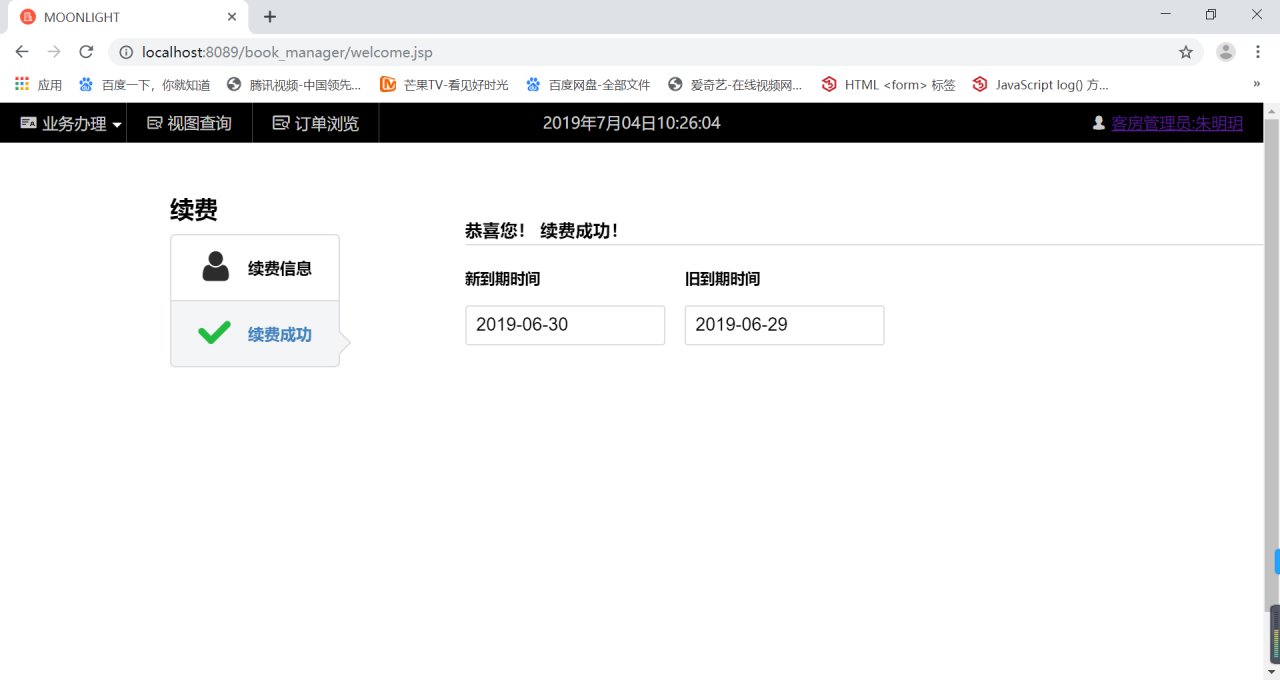Open the 应用 apps bookmark
The image size is (1280, 680).
[38, 85]
